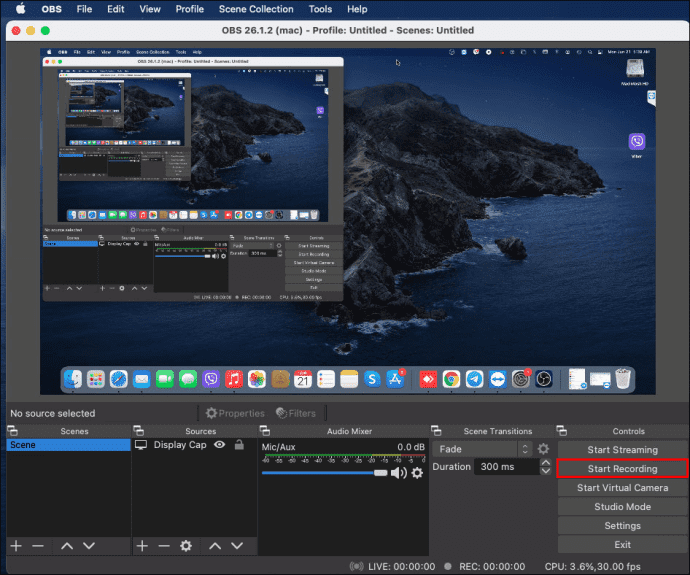
Task: Add a new scene with the plus icon
Action: pyautogui.click(x=16, y=546)
